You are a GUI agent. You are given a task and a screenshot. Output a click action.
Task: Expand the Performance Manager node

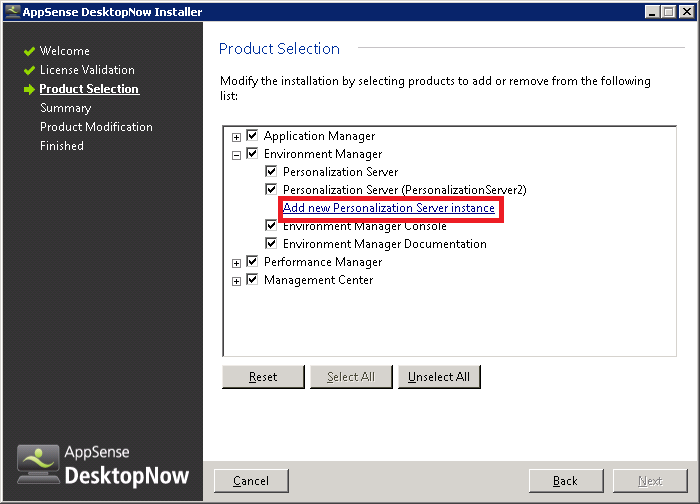237,263
